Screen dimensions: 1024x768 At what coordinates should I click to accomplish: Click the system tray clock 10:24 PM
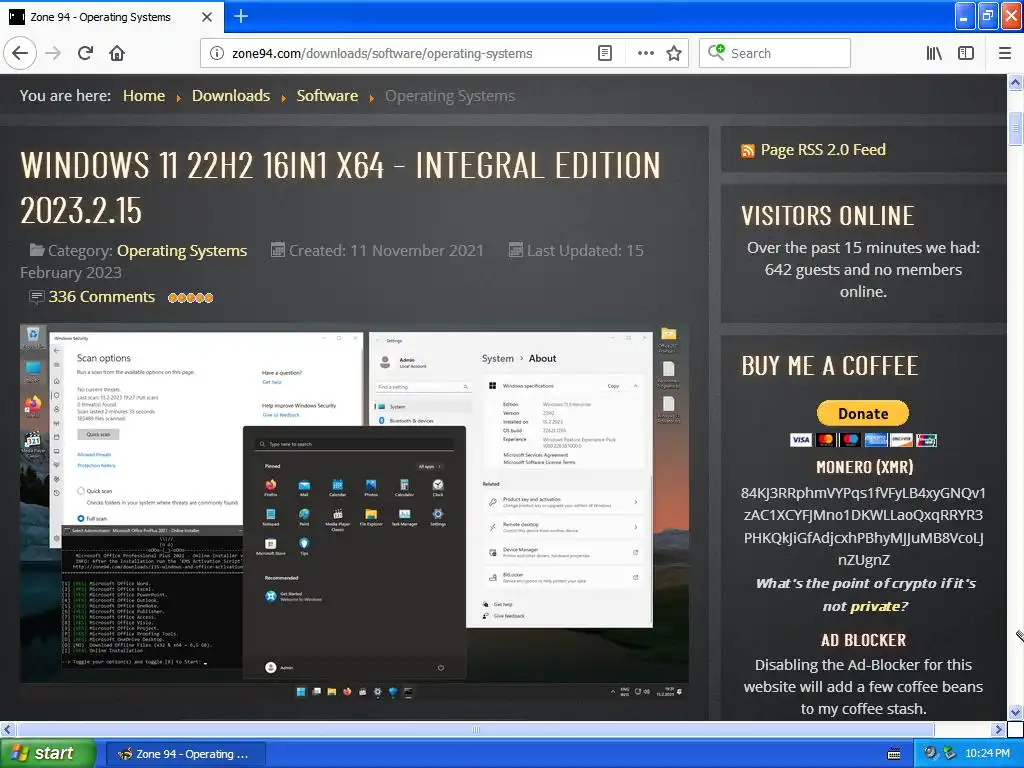point(987,754)
